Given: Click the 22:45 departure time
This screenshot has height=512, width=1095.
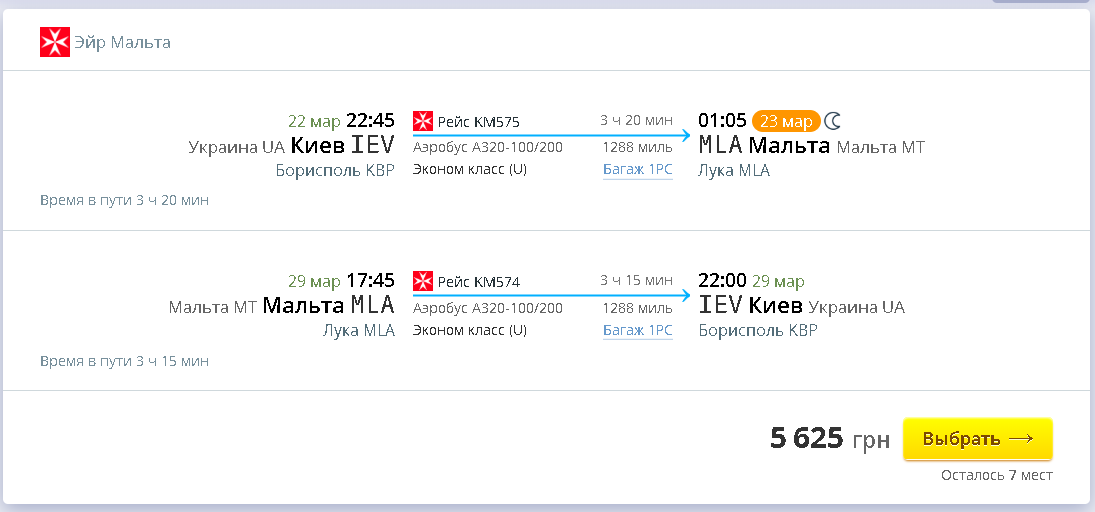Looking at the screenshot, I should [370, 121].
